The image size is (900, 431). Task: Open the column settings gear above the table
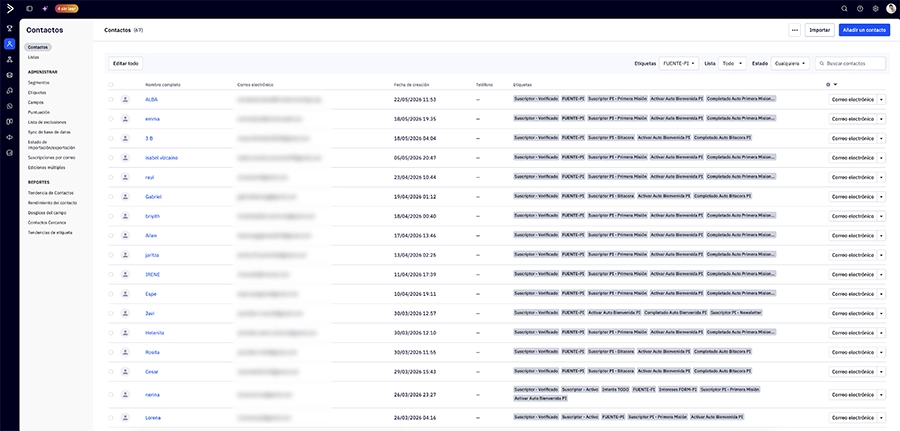click(828, 84)
